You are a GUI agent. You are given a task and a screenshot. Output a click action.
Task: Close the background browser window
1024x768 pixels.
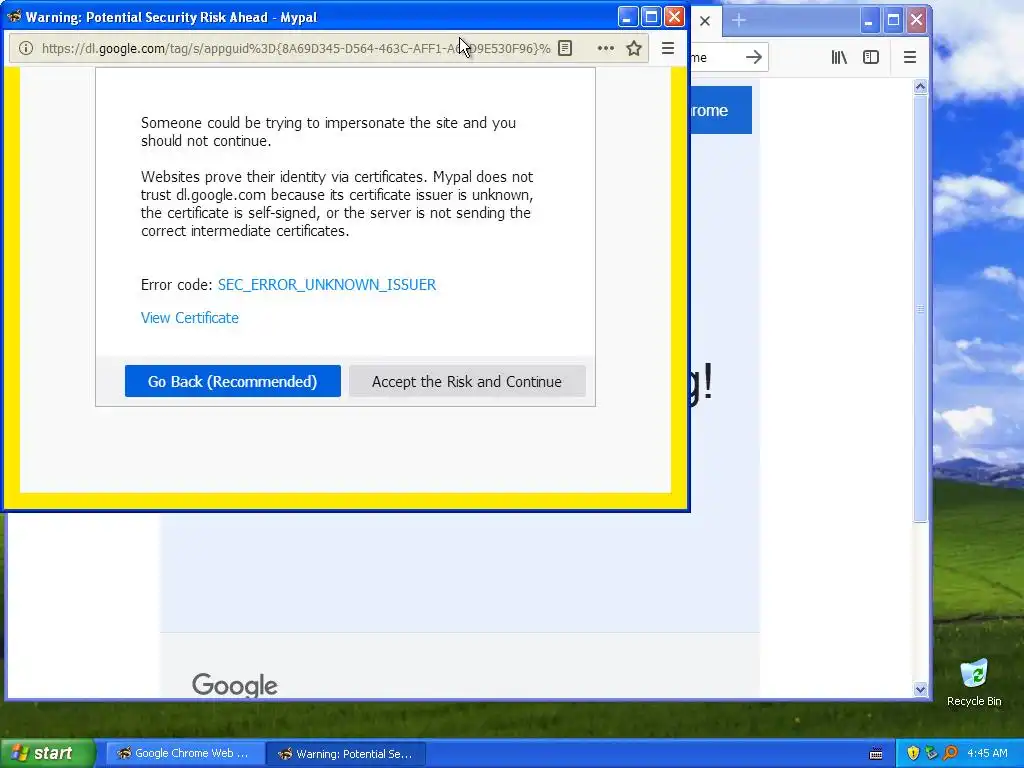click(916, 21)
